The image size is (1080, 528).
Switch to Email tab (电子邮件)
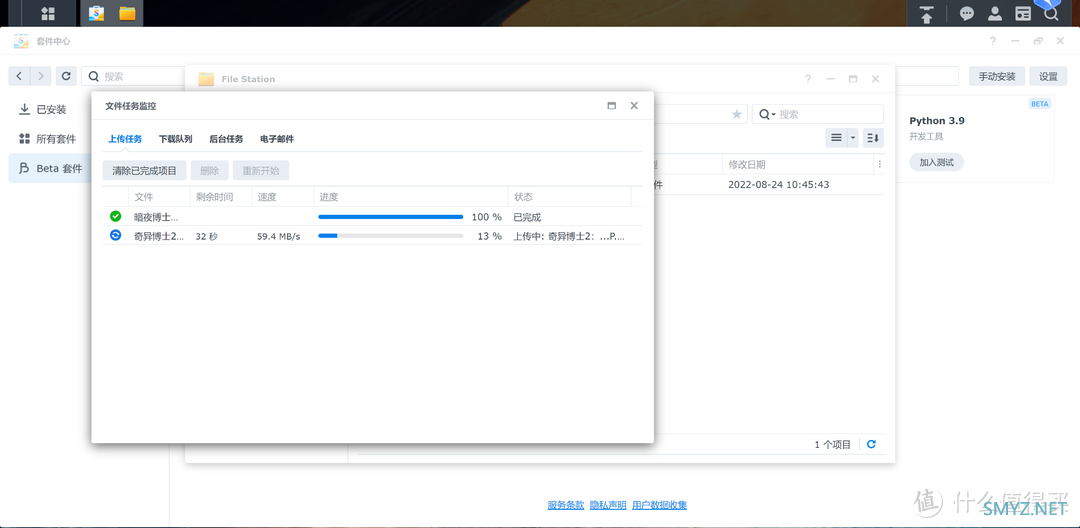[277, 139]
